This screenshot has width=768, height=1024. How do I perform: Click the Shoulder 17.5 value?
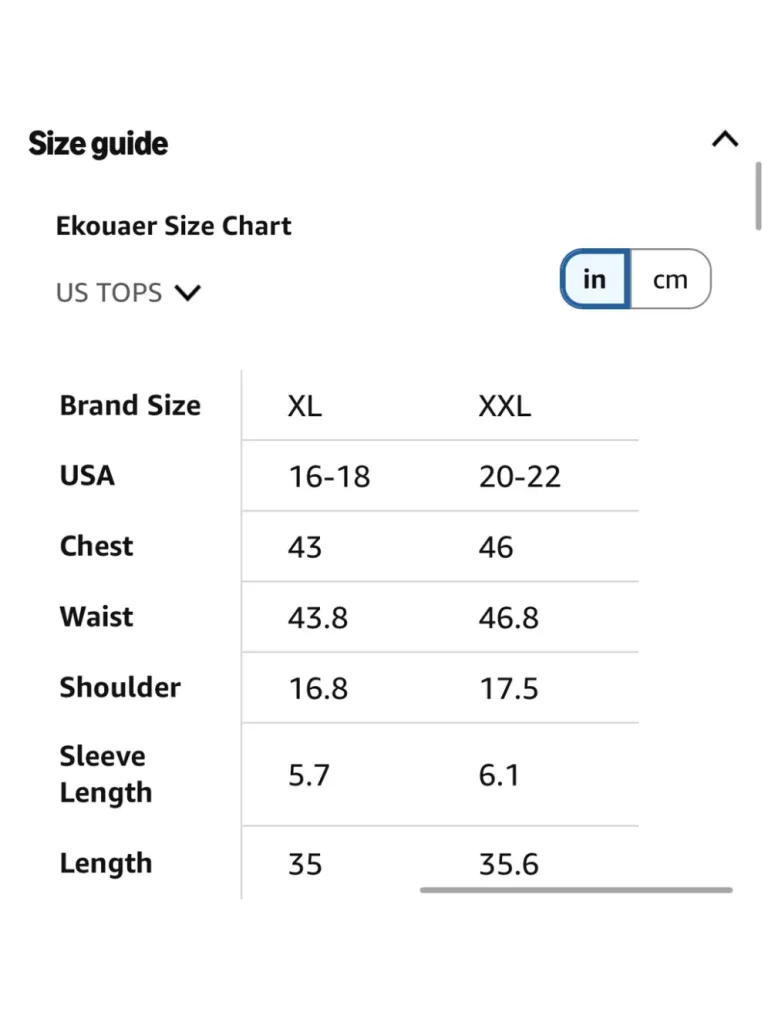[x=509, y=689]
